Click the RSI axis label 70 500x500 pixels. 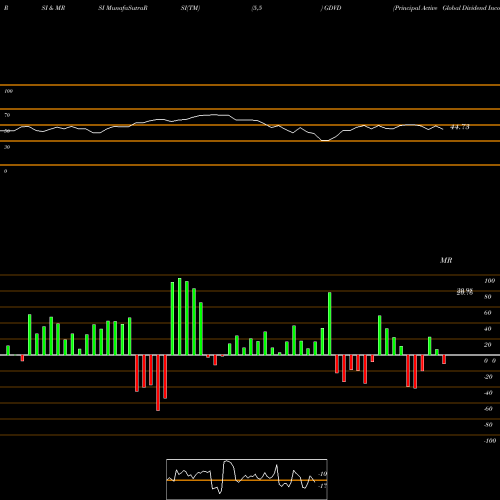[7, 115]
